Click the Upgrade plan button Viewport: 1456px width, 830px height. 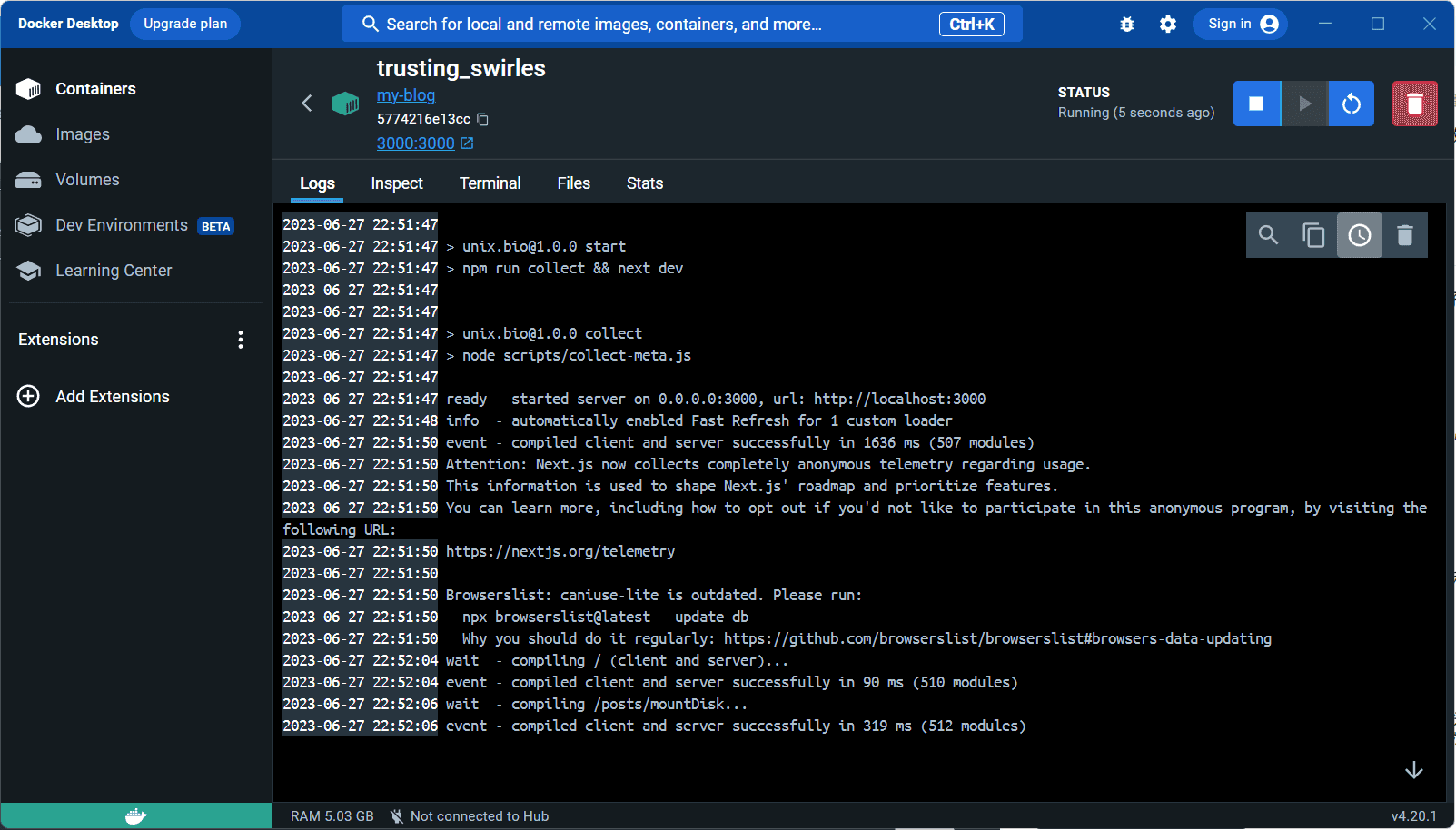185,24
